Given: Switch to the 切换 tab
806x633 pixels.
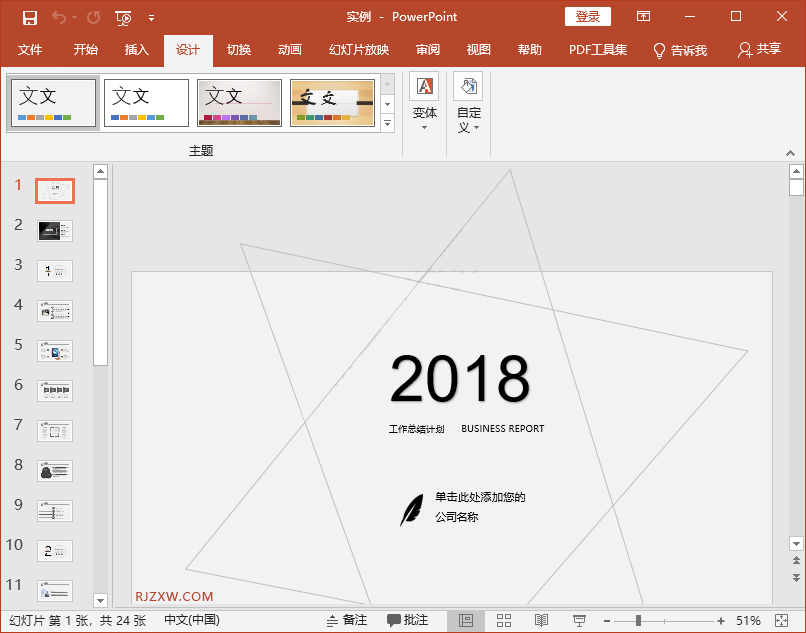Looking at the screenshot, I should tap(239, 50).
